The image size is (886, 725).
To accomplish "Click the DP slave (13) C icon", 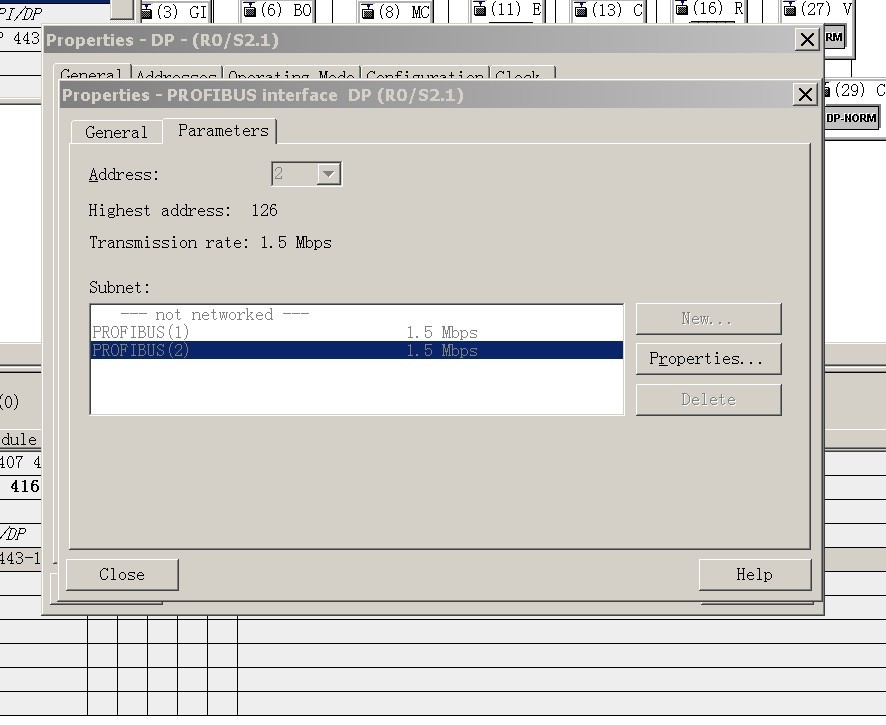I will point(579,11).
